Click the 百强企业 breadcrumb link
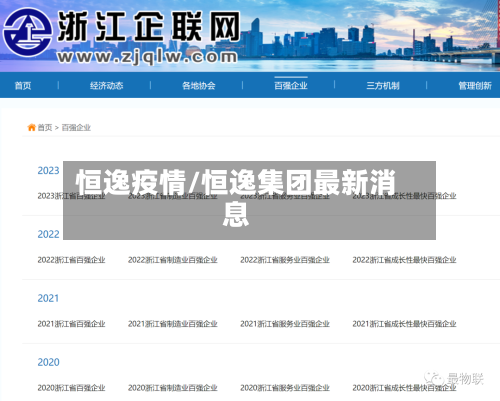The height and width of the screenshot is (401, 500). tap(76, 127)
